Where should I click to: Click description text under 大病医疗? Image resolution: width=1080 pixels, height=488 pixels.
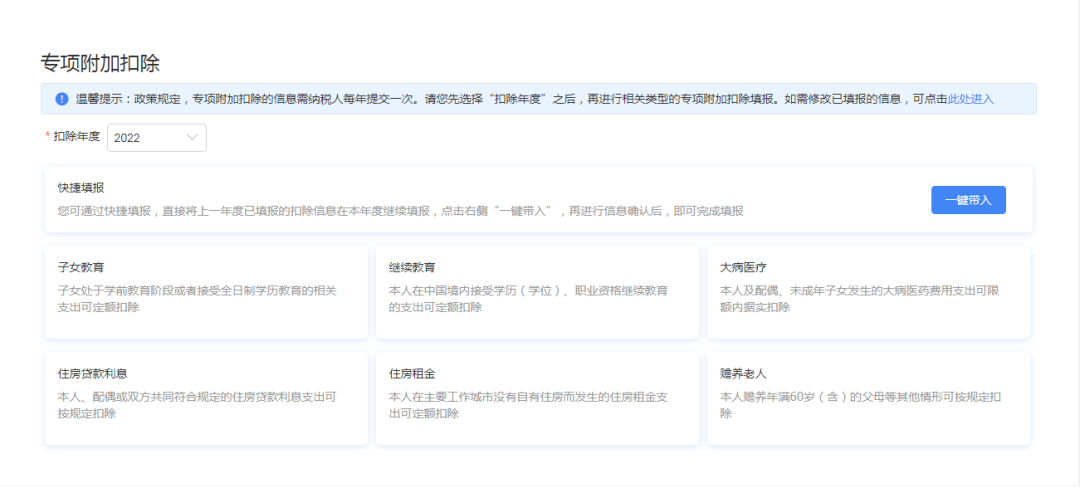pos(860,299)
